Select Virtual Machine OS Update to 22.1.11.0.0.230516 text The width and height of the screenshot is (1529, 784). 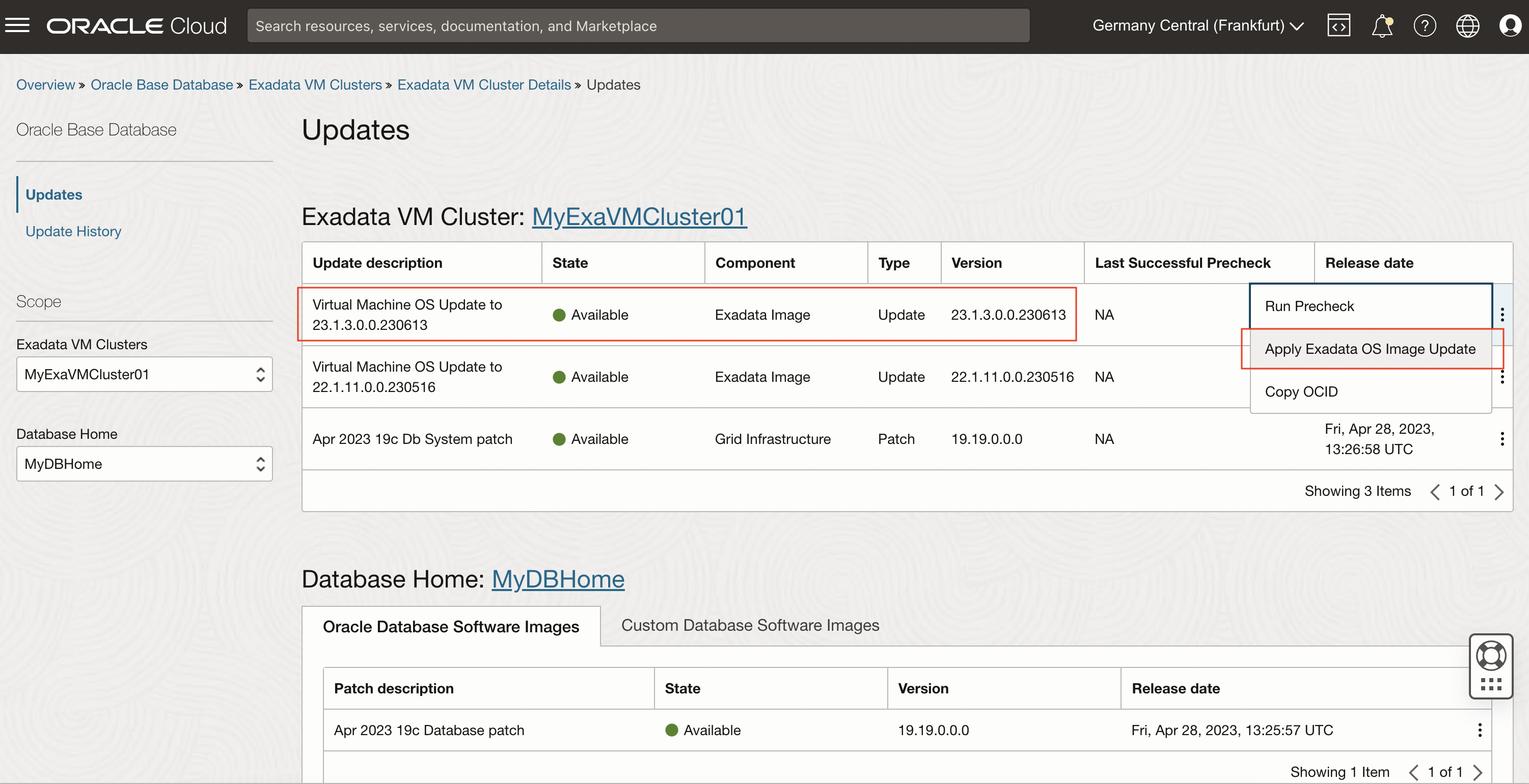coord(406,377)
